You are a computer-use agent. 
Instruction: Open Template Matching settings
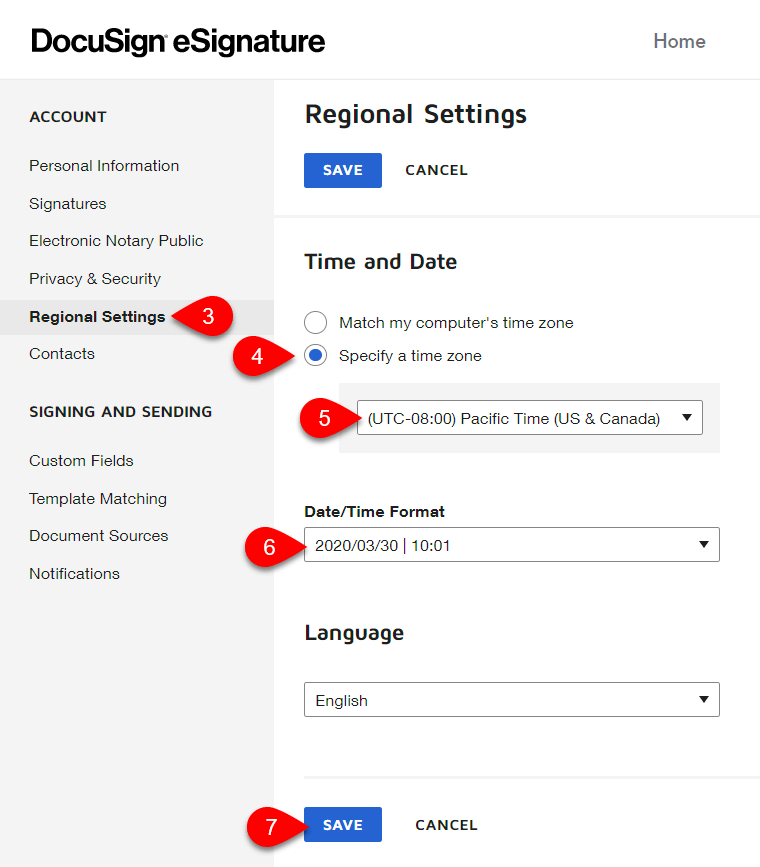98,499
